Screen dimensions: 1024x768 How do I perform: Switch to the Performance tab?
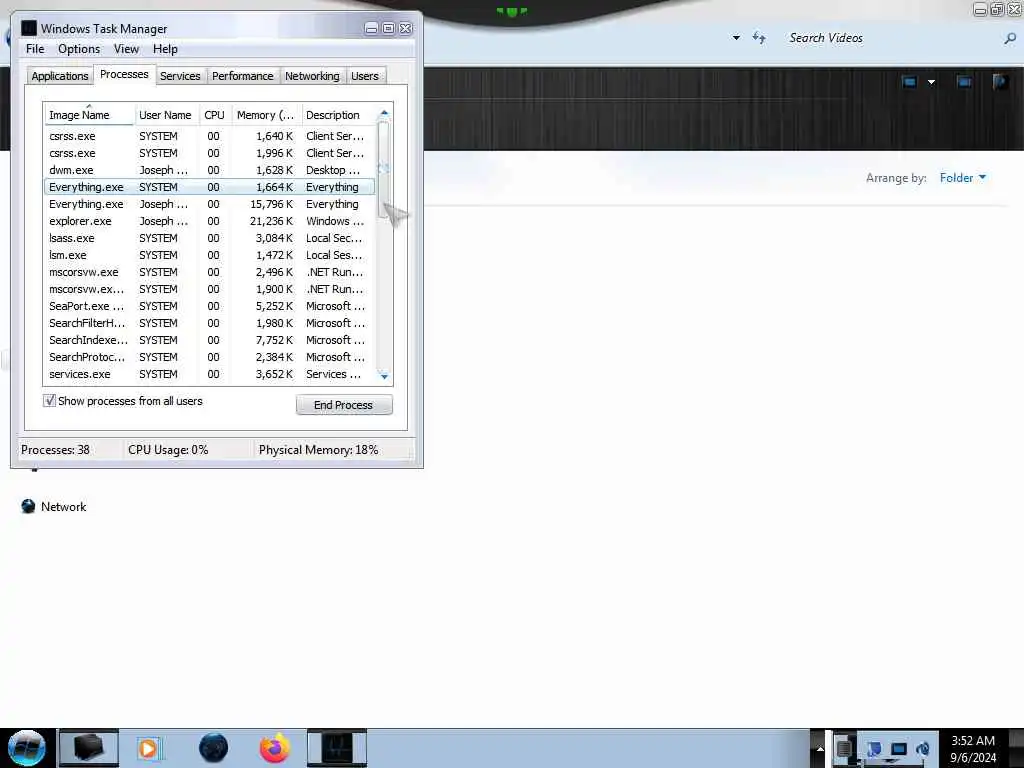tap(242, 76)
